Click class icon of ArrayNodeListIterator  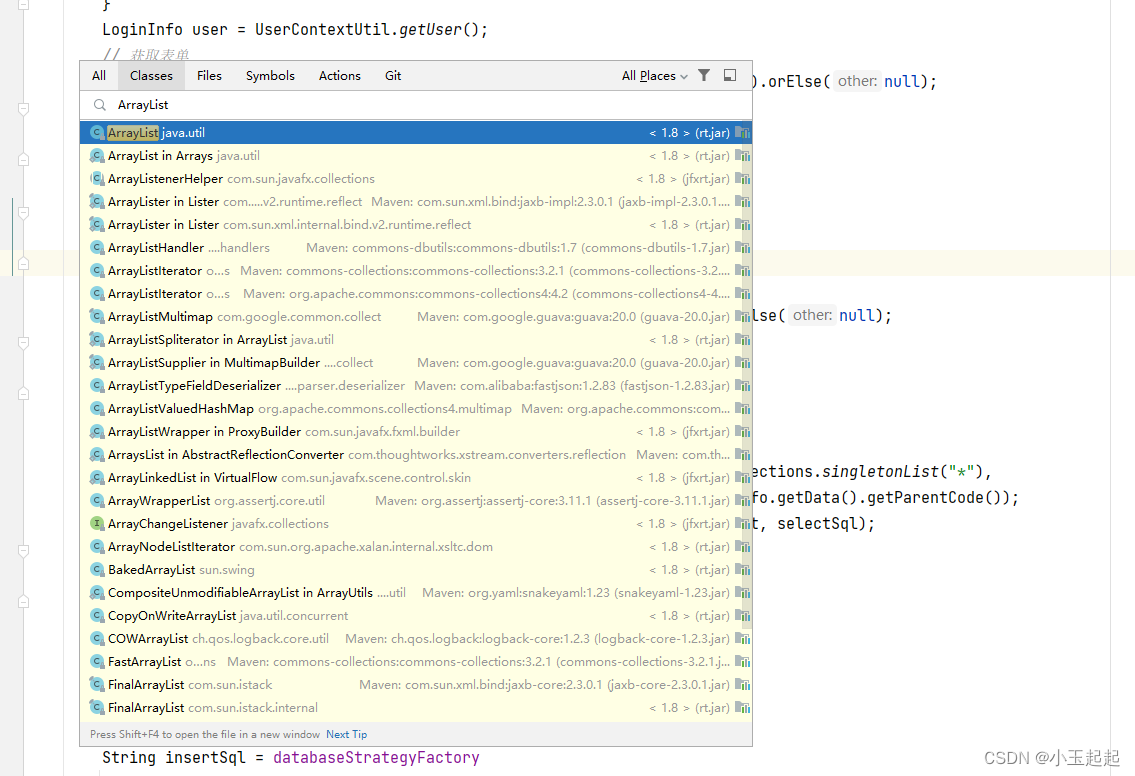[x=97, y=547]
